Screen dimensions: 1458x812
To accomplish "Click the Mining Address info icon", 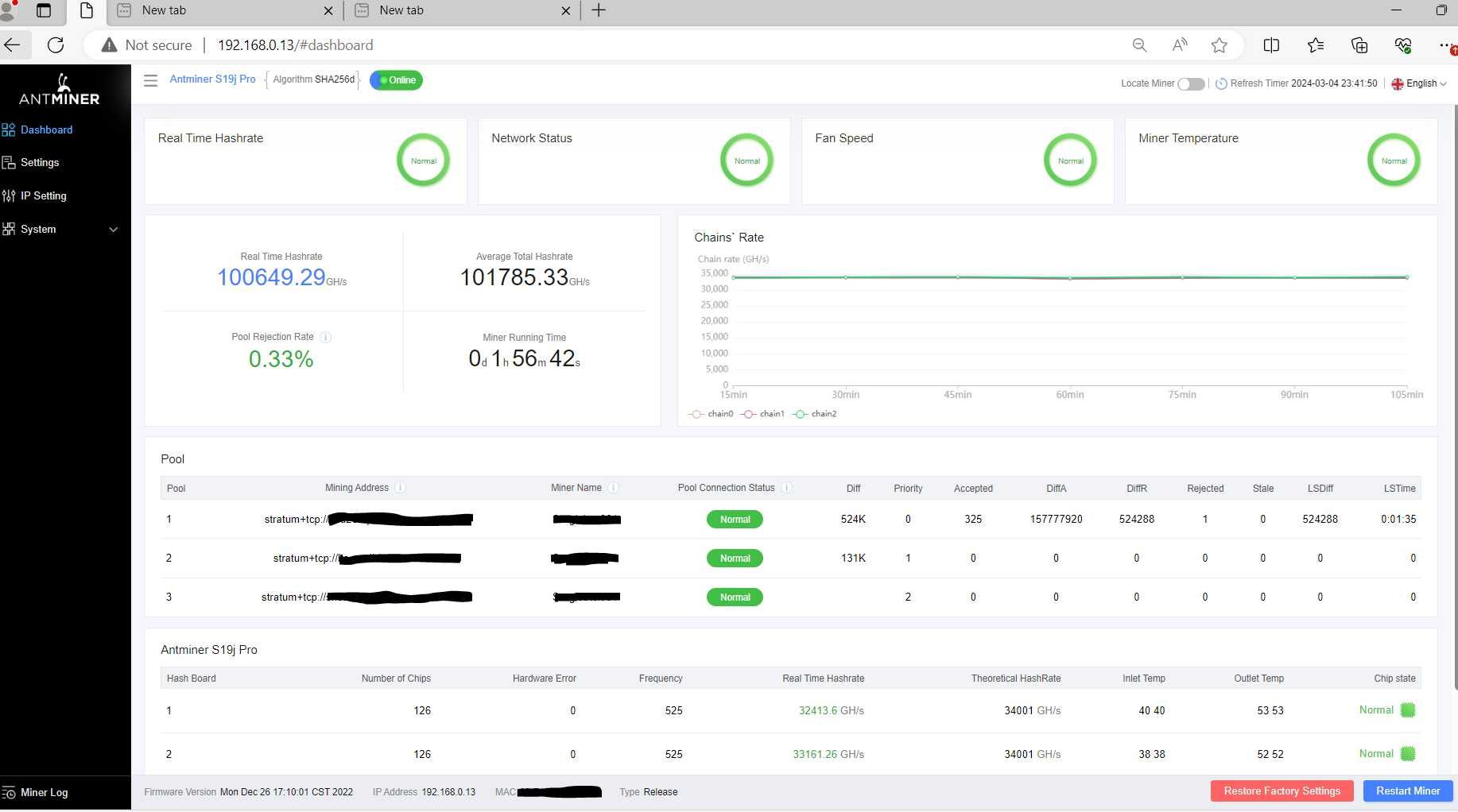I will (x=400, y=488).
